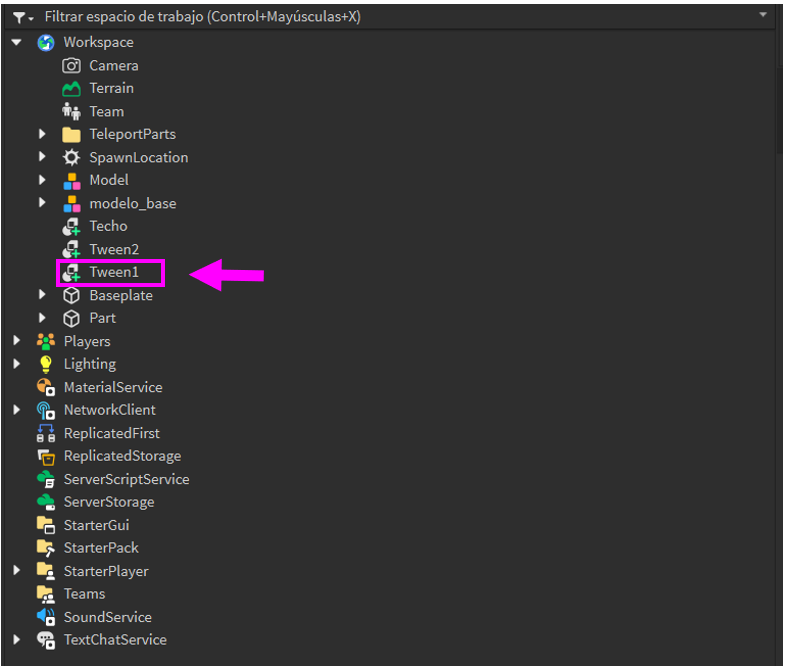Expand the SpawnLocation node
This screenshot has width=786, height=668.
tap(42, 157)
